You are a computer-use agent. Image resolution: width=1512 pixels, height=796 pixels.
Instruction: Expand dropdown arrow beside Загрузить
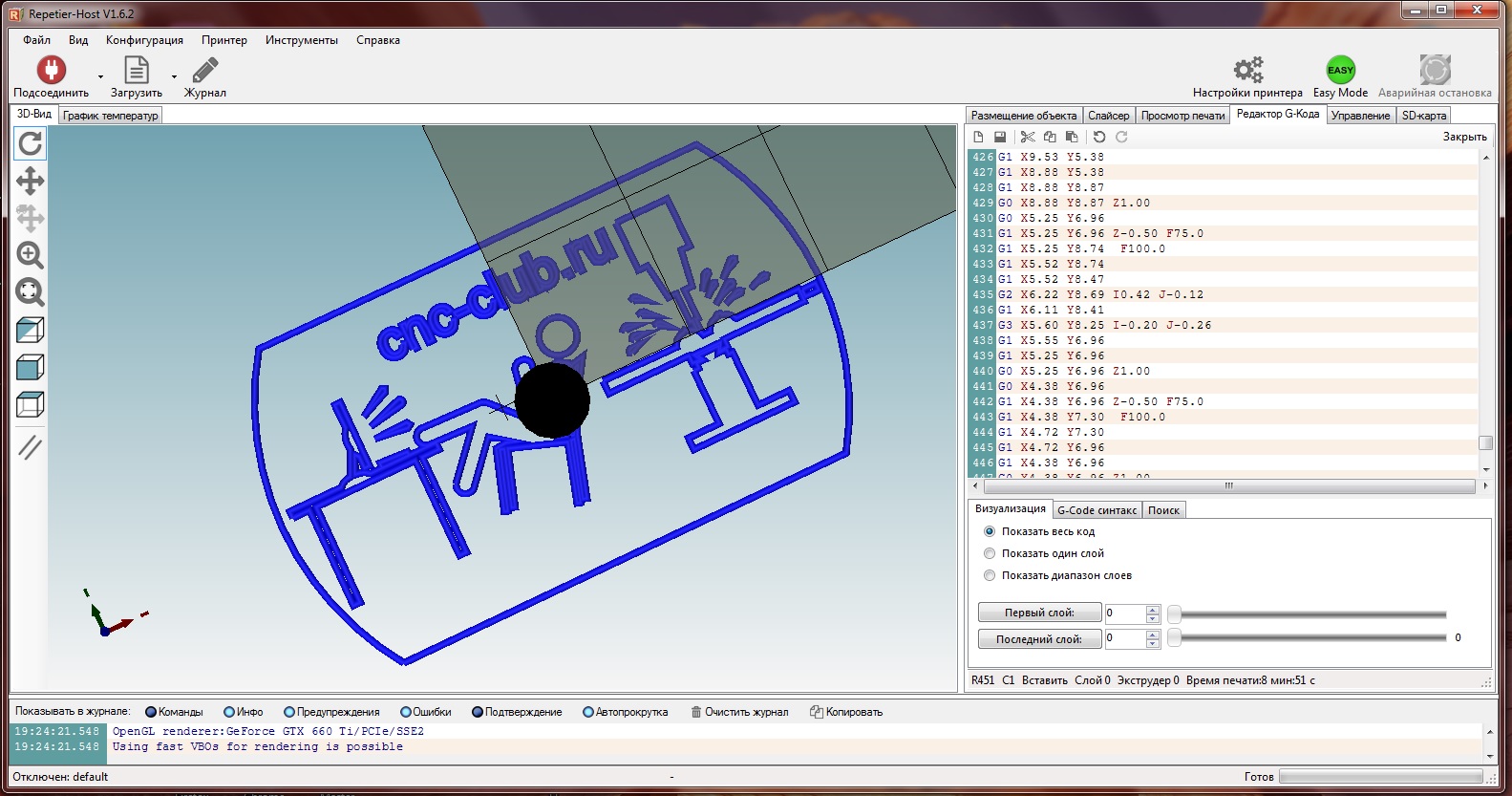click(x=174, y=76)
